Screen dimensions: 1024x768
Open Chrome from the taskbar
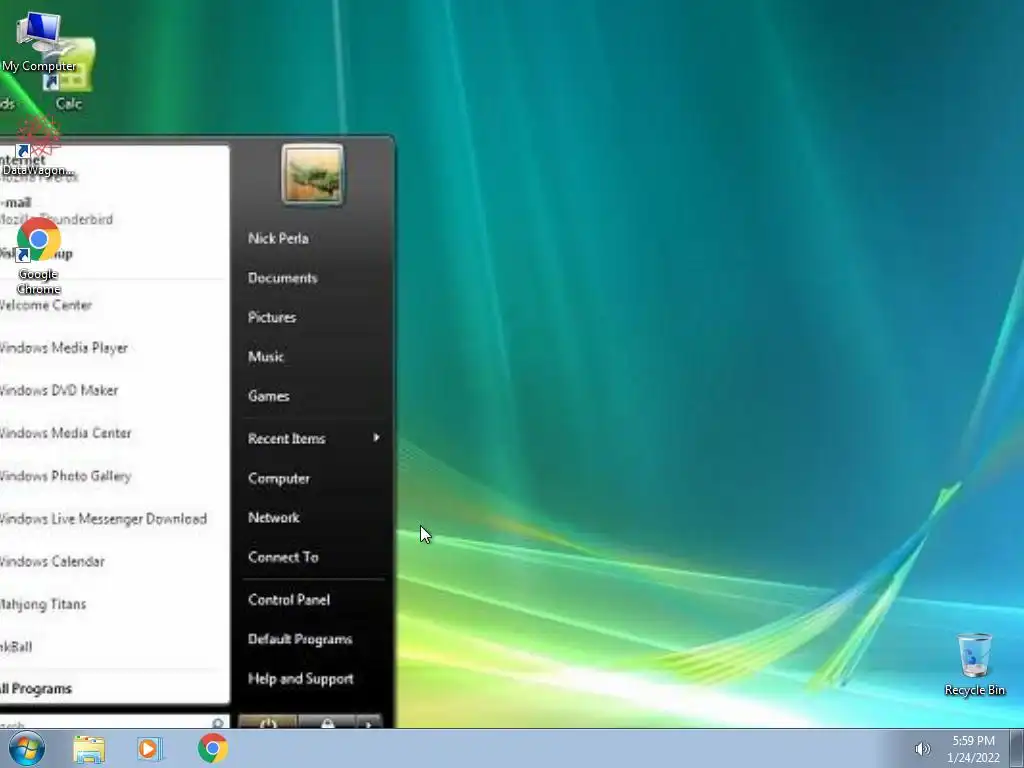pyautogui.click(x=213, y=748)
